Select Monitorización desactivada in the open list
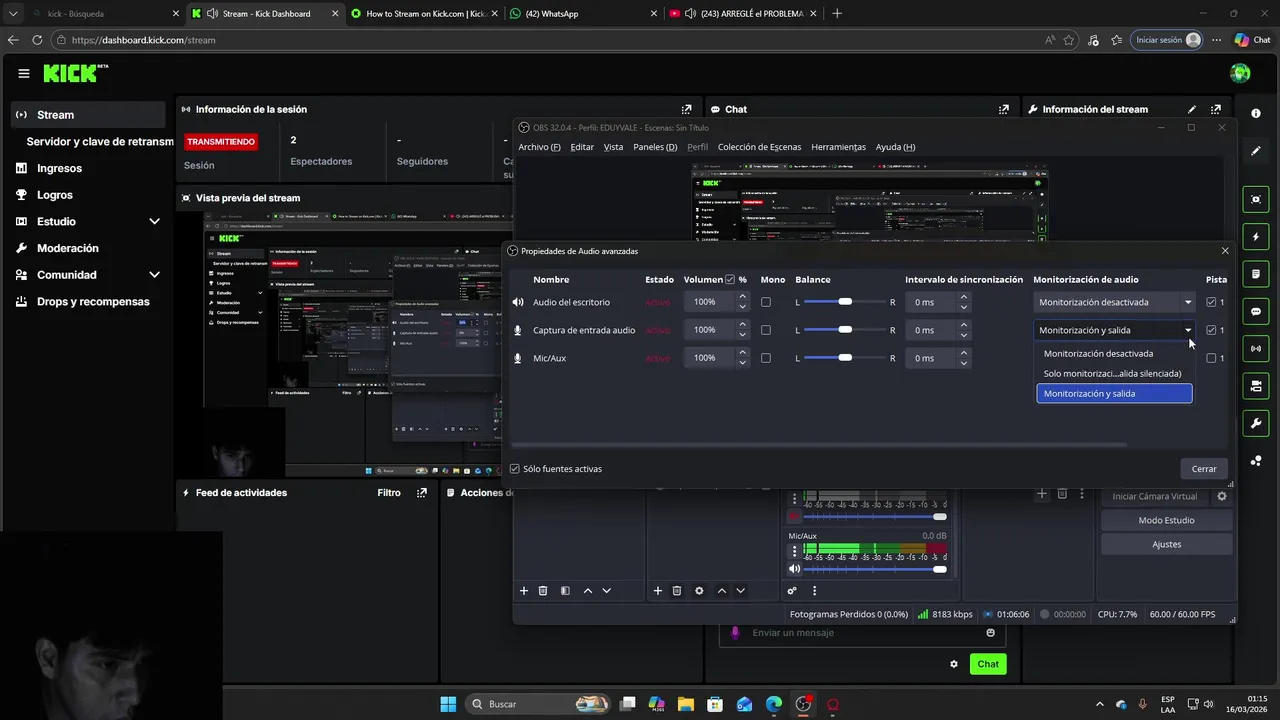Image resolution: width=1280 pixels, height=720 pixels. tap(1114, 353)
